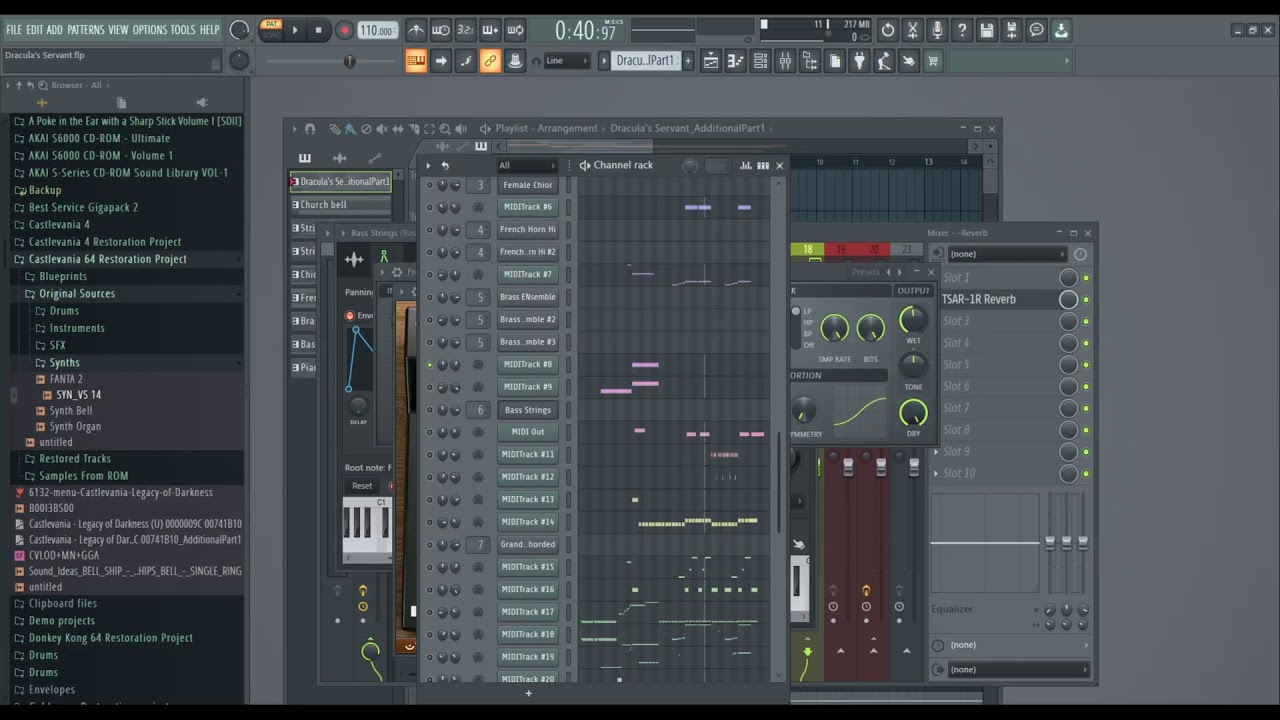Open the OPTIONS menu
The image size is (1280, 720).
coord(150,30)
